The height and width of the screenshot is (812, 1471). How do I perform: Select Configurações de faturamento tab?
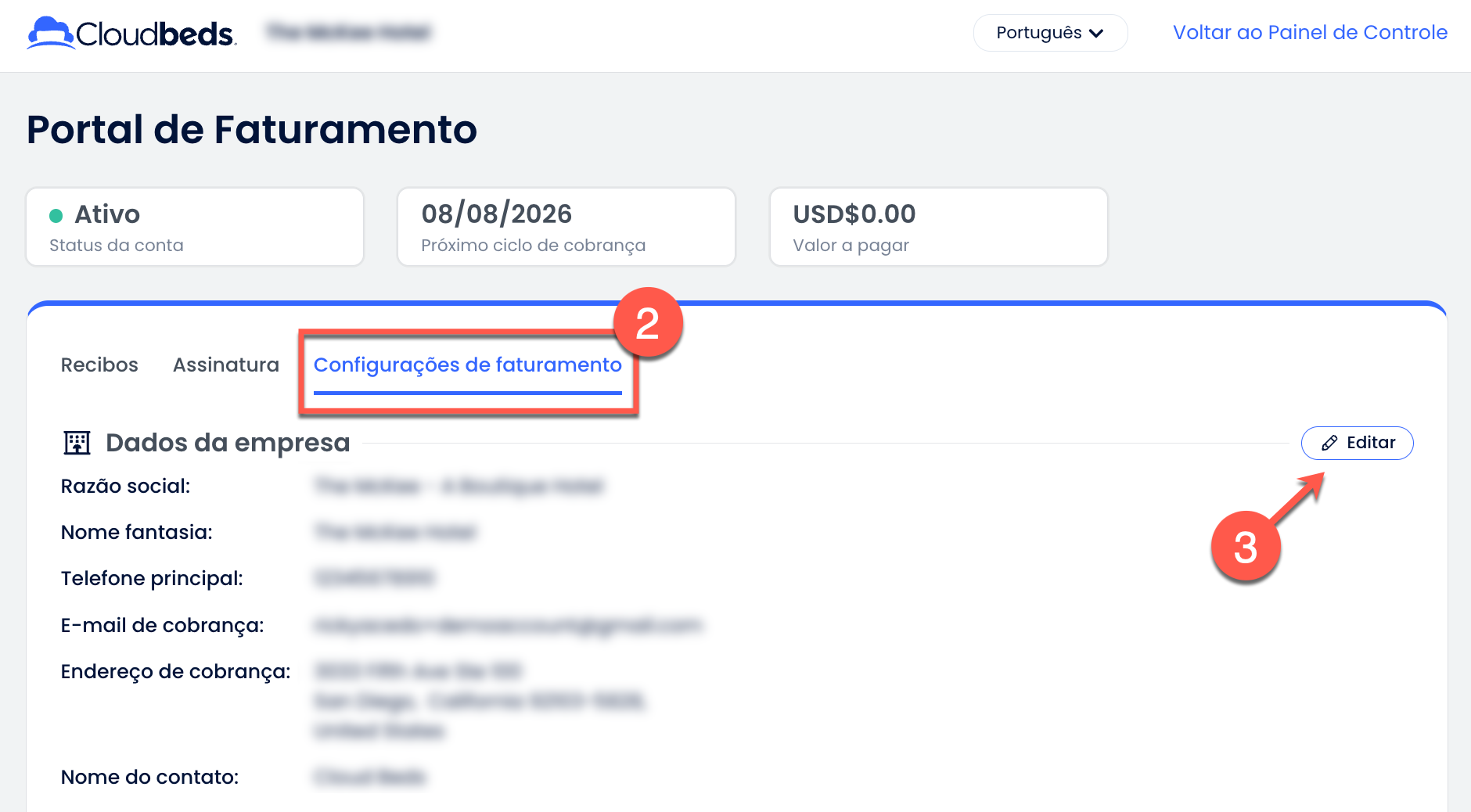click(x=468, y=365)
